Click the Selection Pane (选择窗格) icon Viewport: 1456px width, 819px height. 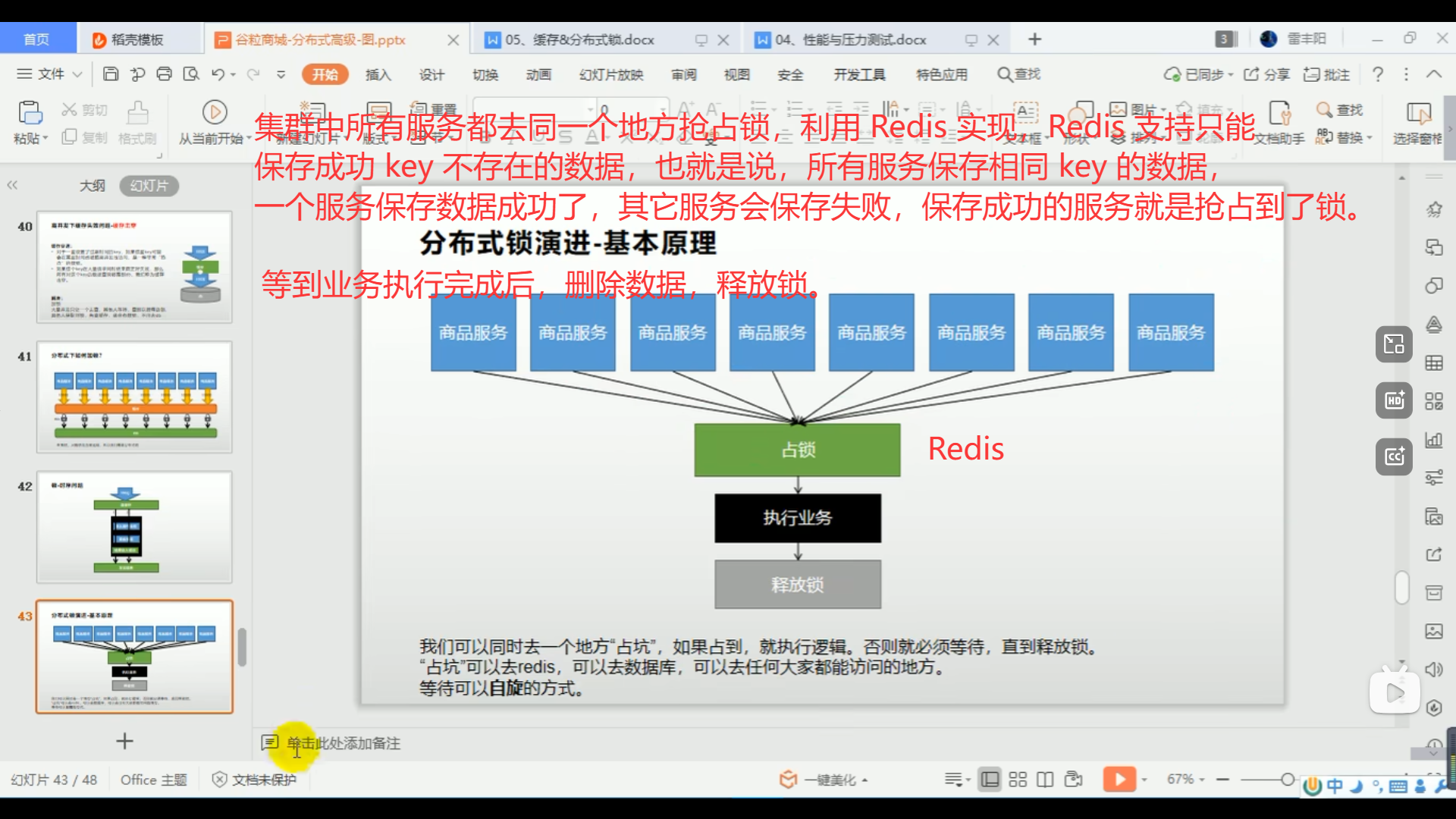1417,114
